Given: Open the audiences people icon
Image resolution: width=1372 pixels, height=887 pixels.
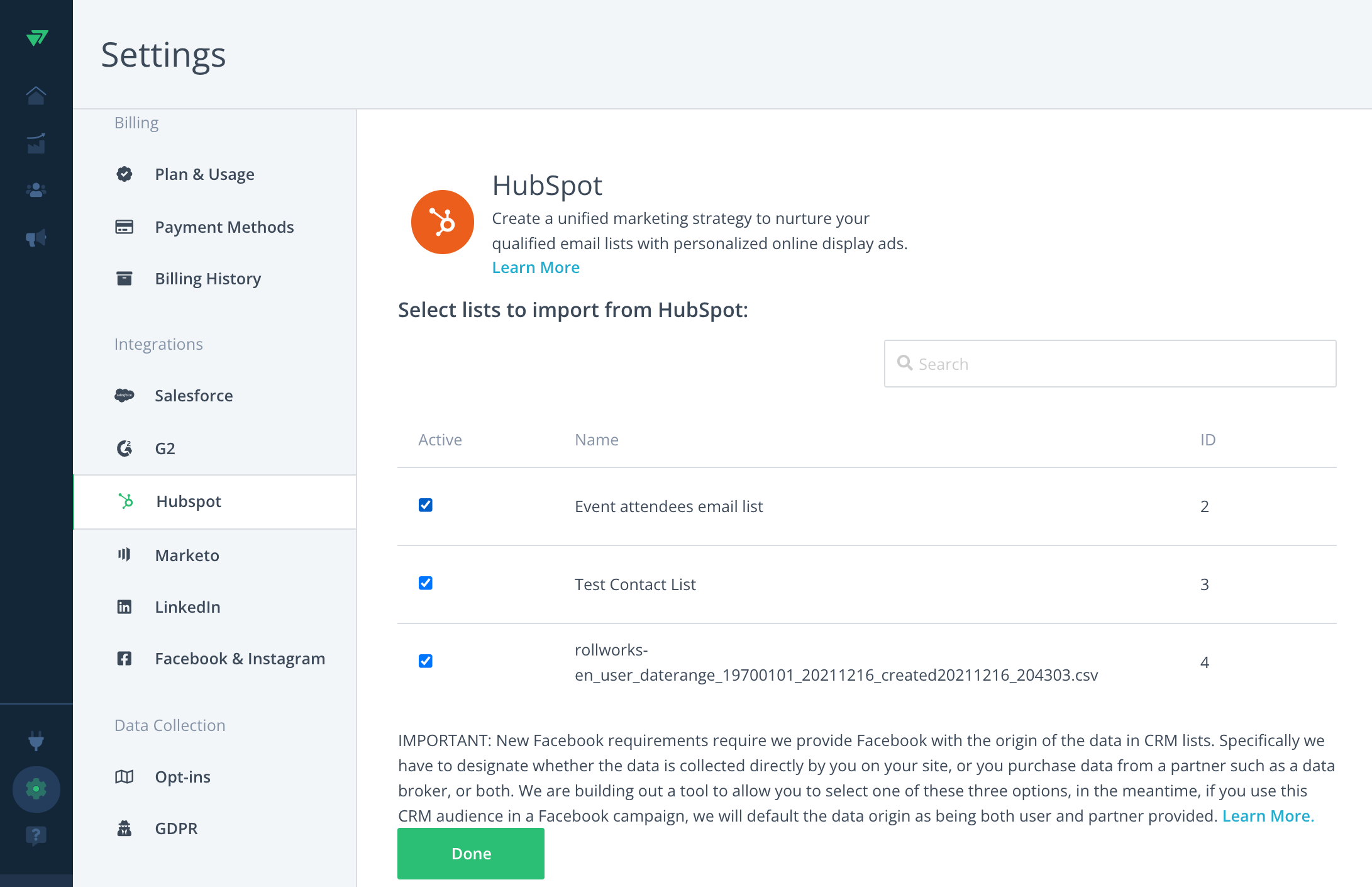Looking at the screenshot, I should 36,190.
